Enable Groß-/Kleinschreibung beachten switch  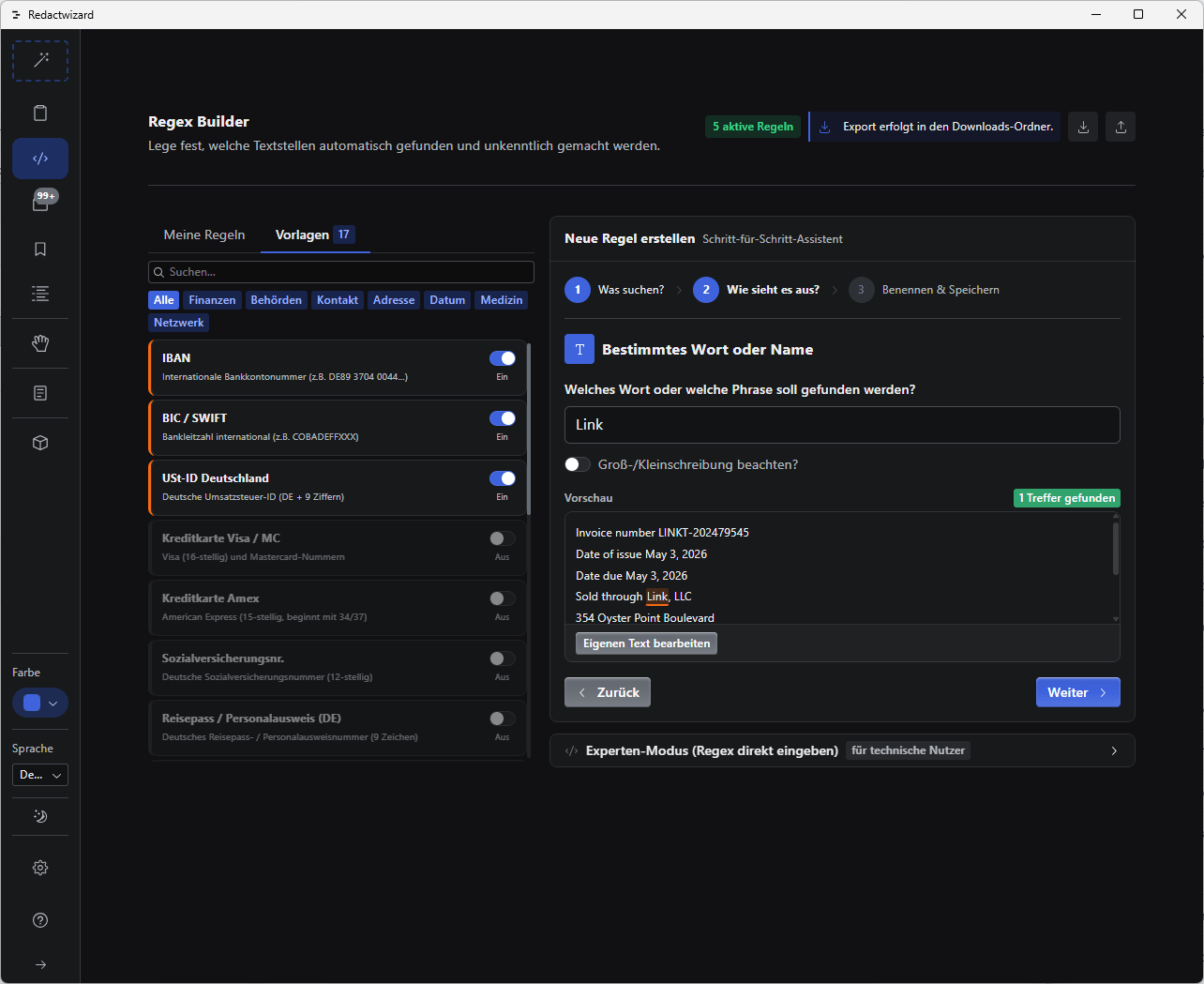point(578,464)
